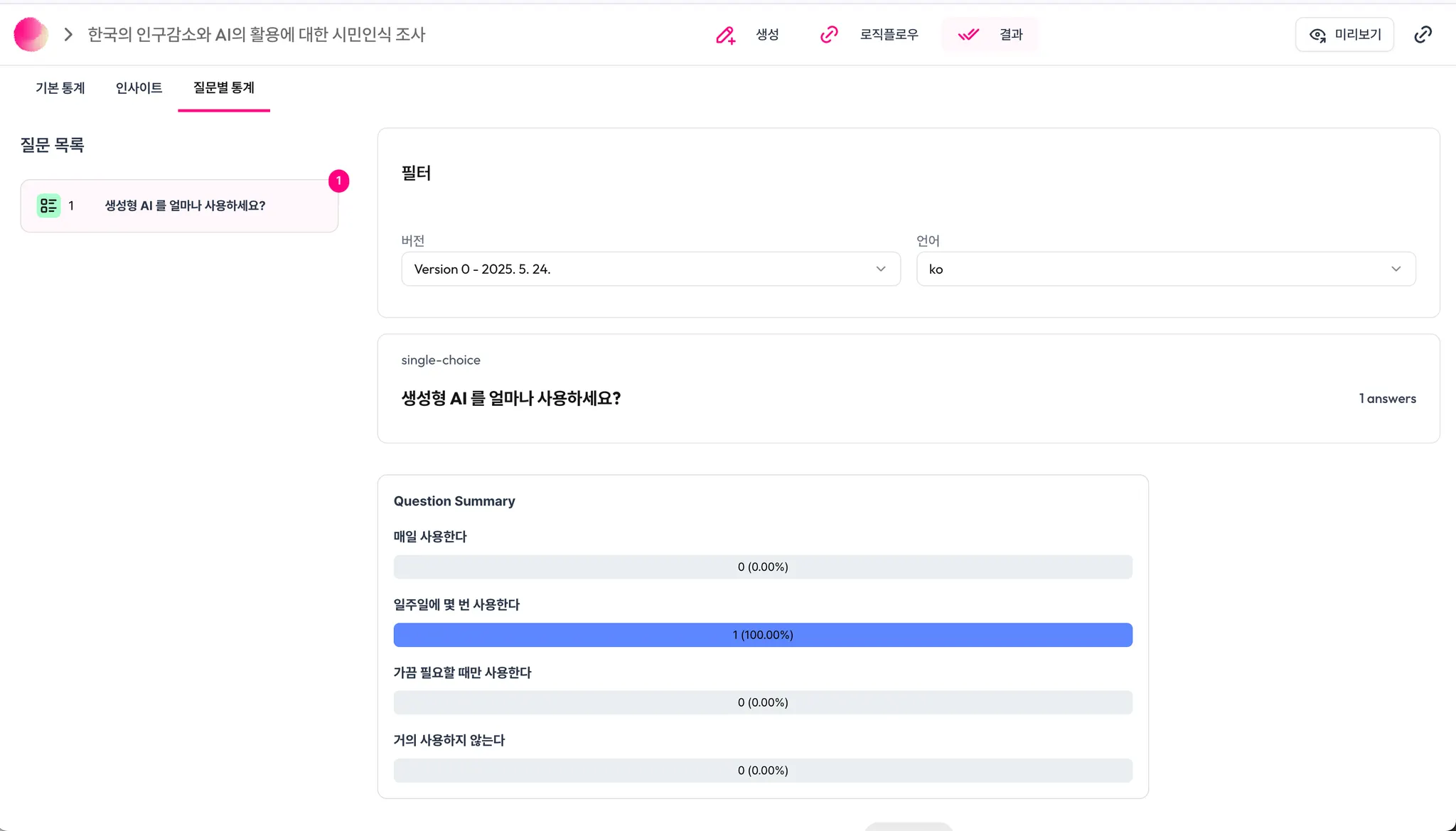This screenshot has width=1456, height=831.
Task: Click the survey title in the header
Action: click(x=256, y=34)
